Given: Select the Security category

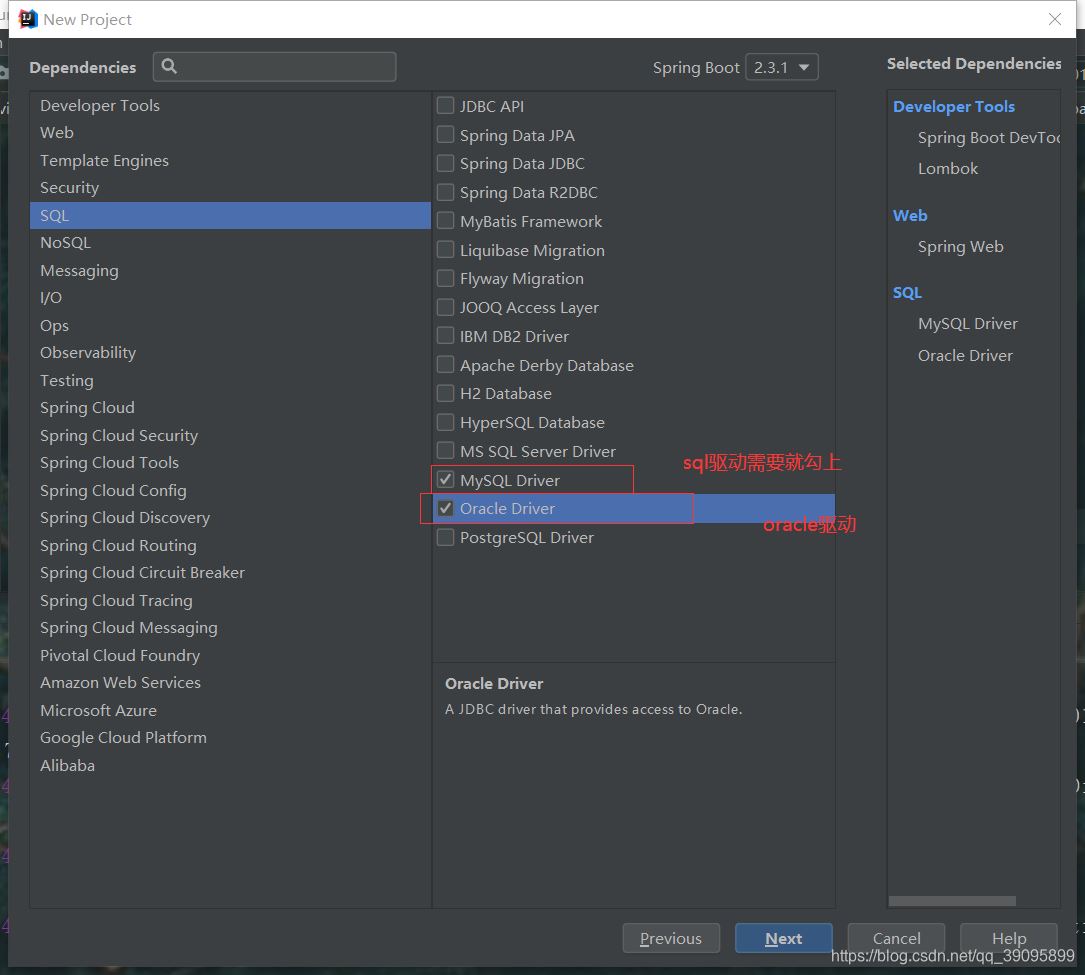Looking at the screenshot, I should click(x=230, y=188).
